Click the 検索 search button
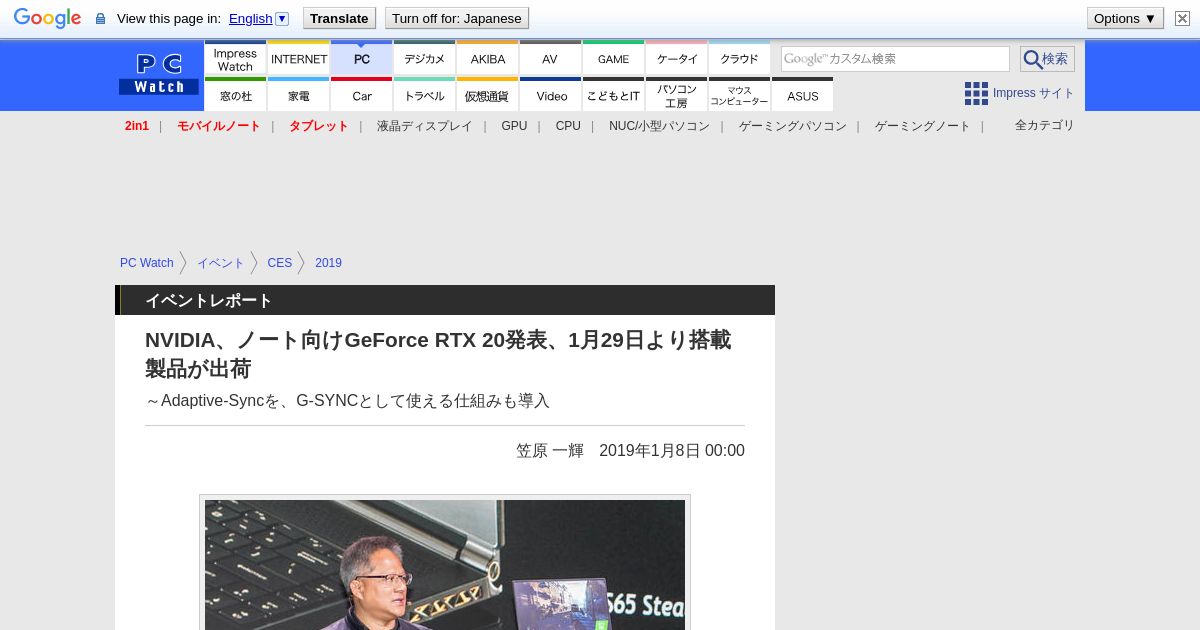 tap(1047, 59)
